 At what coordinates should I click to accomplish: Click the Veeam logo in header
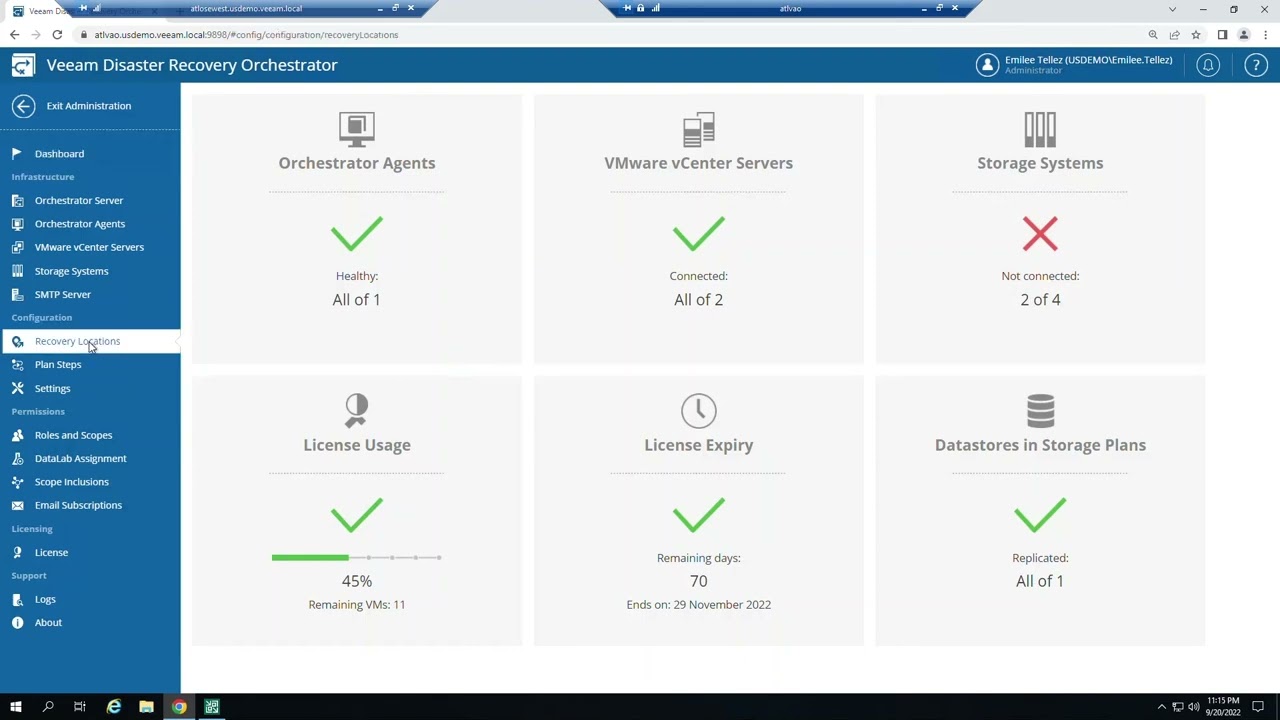[x=23, y=65]
